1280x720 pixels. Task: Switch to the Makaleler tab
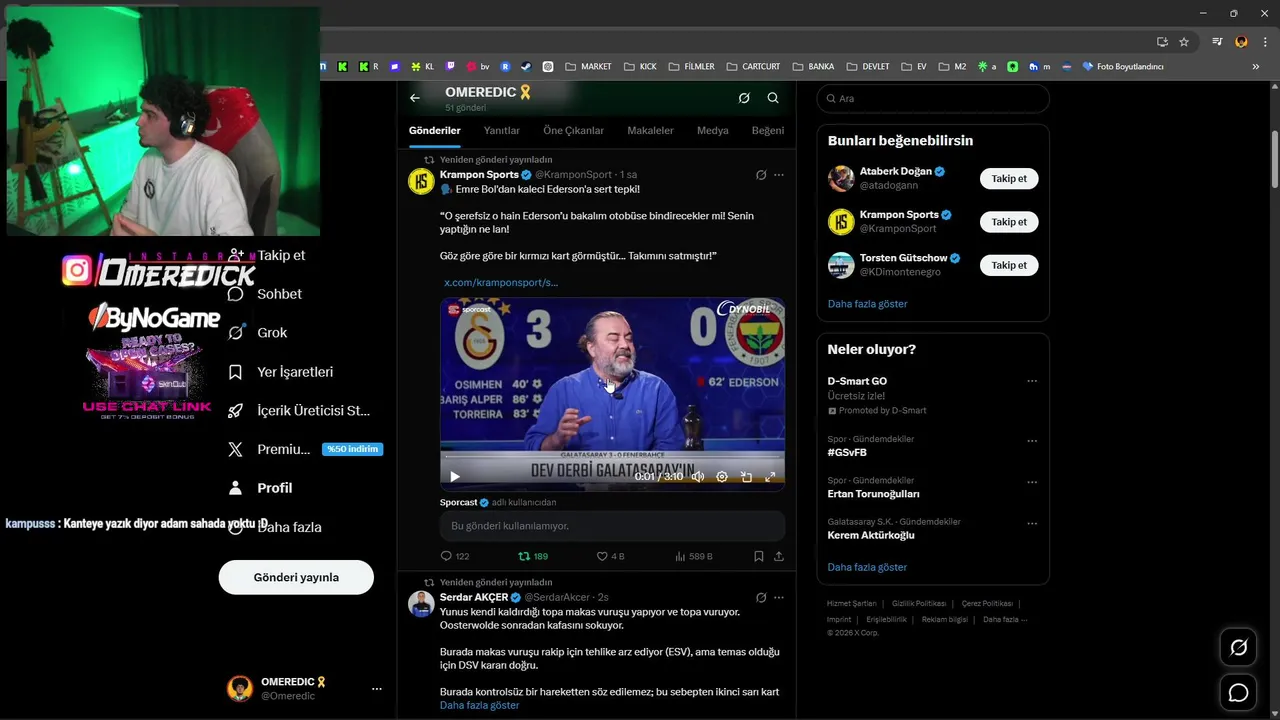click(650, 131)
